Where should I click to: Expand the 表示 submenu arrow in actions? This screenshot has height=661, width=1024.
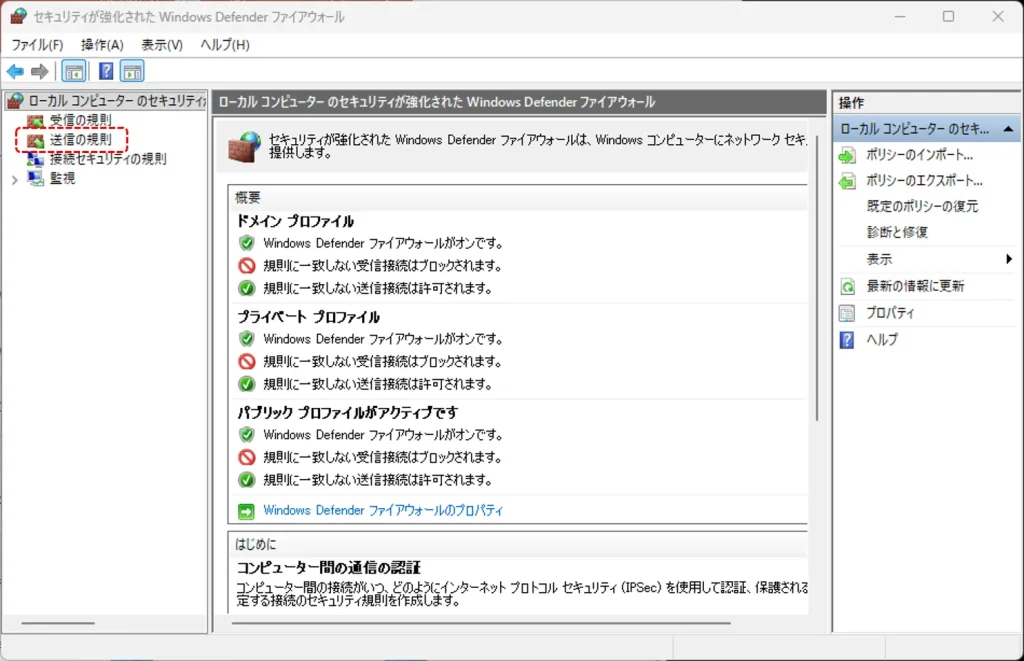point(1008,259)
